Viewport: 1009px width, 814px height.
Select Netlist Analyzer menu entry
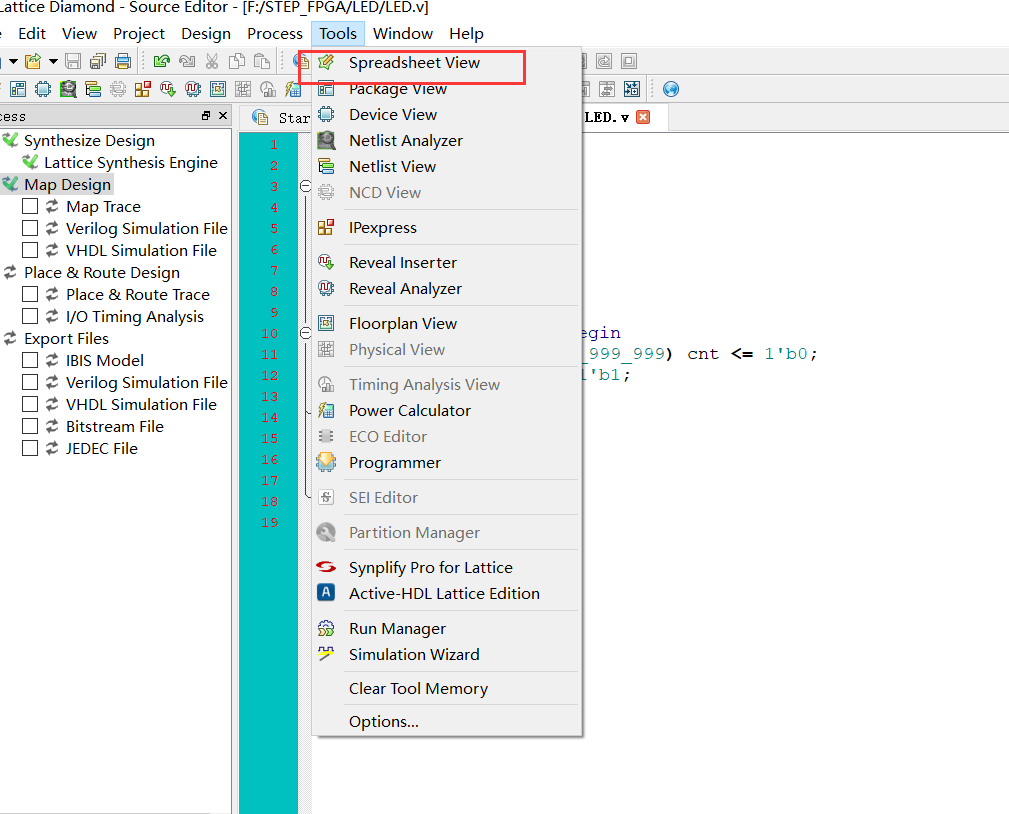pyautogui.click(x=447, y=140)
